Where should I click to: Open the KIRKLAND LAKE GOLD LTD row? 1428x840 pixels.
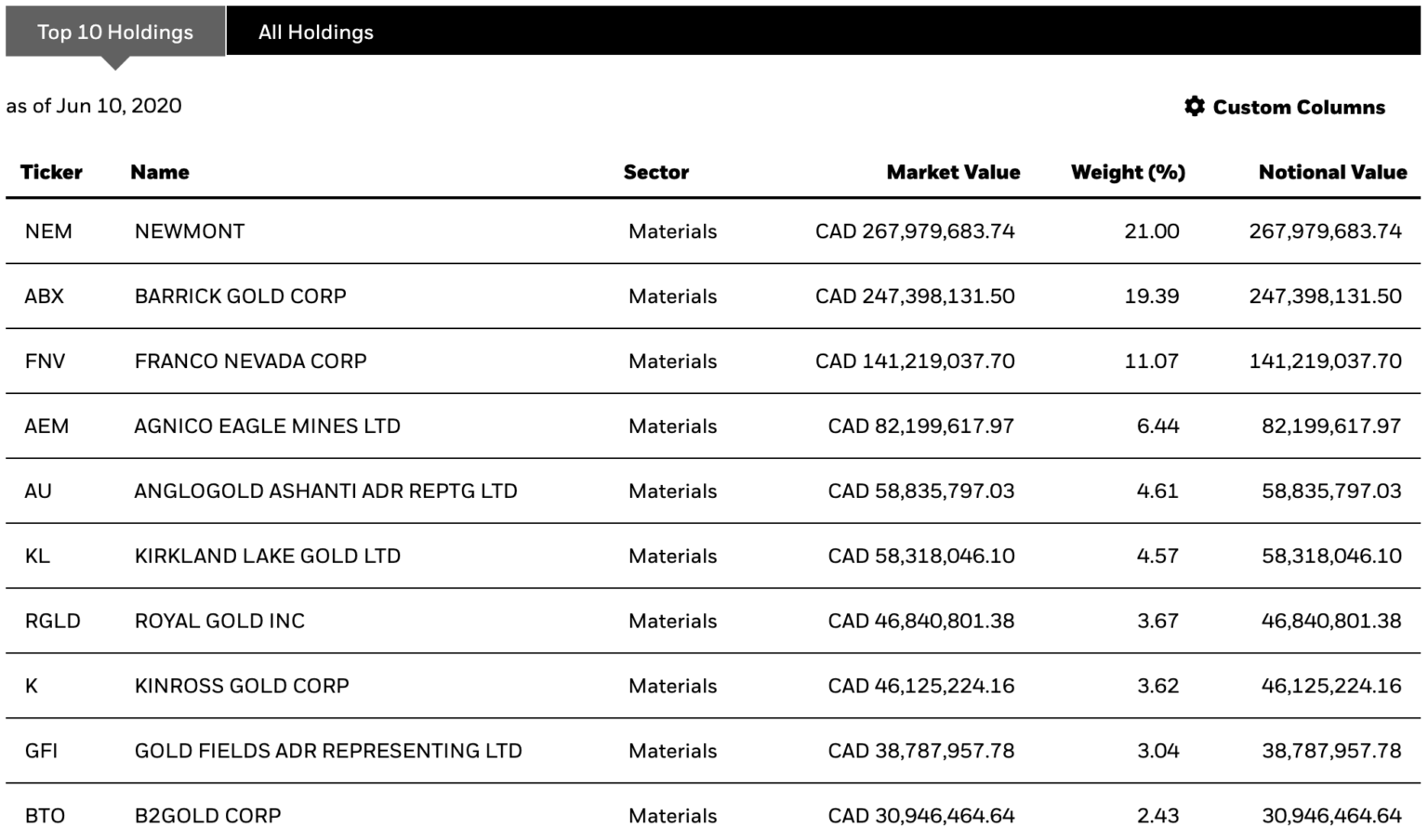(x=267, y=556)
